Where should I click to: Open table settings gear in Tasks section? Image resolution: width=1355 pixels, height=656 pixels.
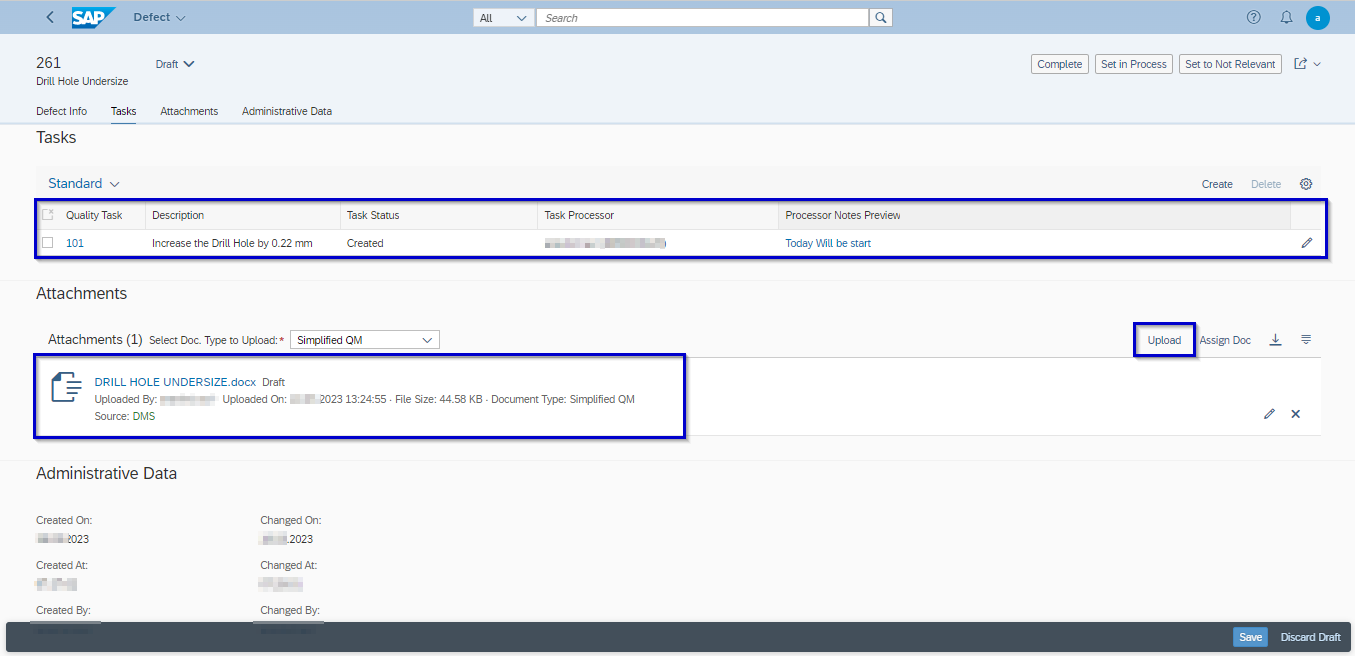click(1306, 184)
